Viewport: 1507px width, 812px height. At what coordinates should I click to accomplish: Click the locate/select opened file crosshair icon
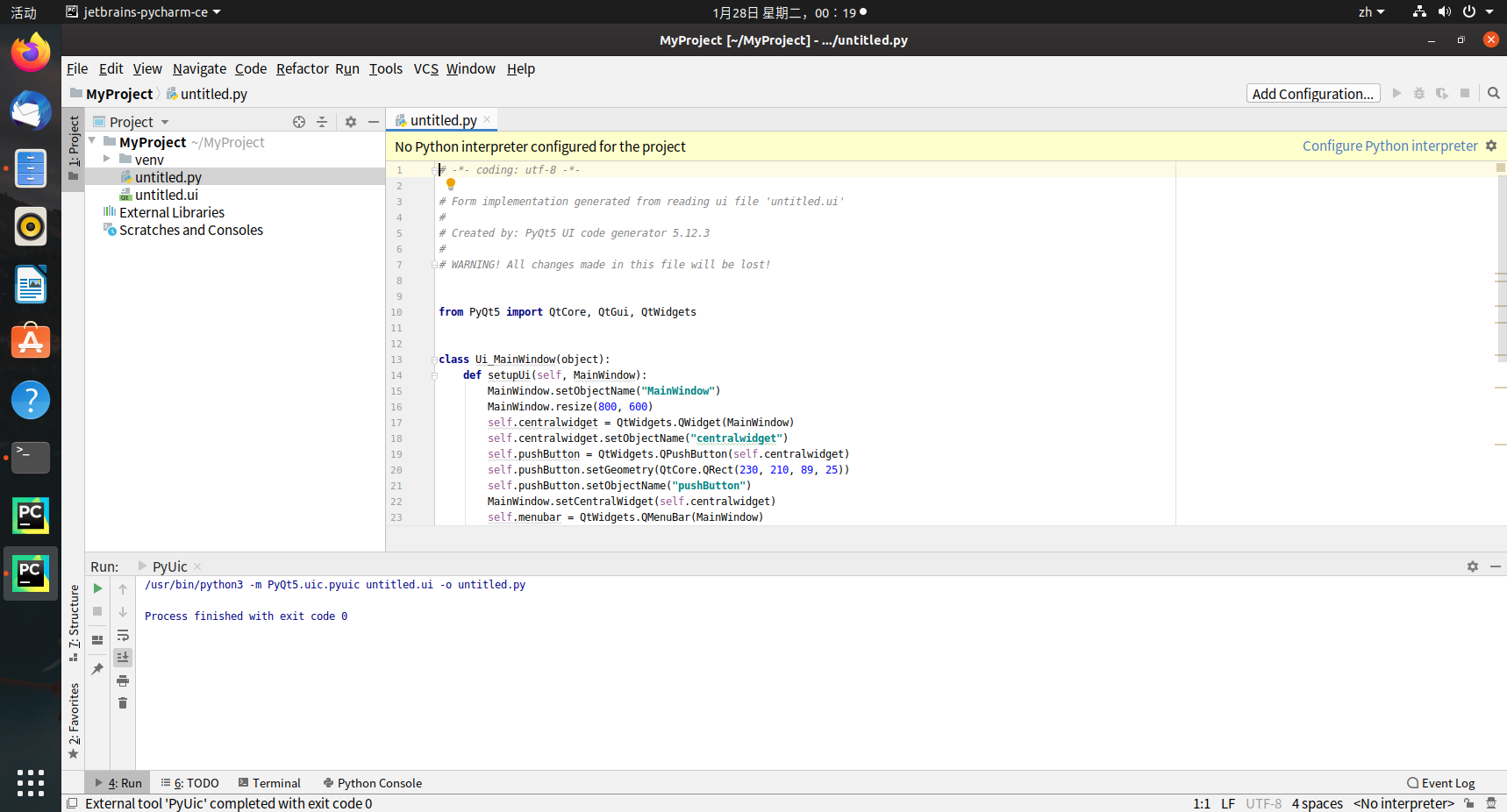(x=299, y=122)
